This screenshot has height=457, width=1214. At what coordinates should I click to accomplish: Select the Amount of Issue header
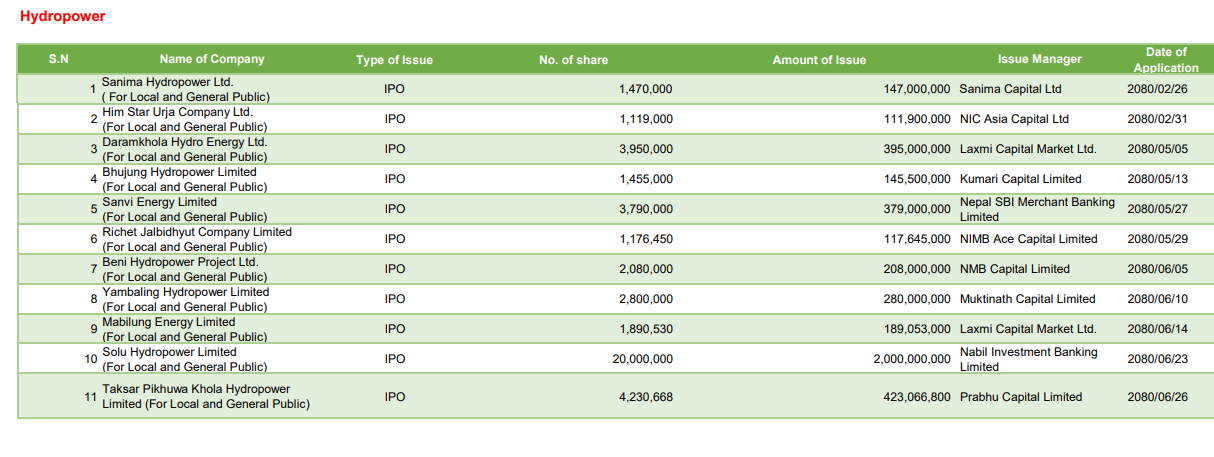(819, 60)
